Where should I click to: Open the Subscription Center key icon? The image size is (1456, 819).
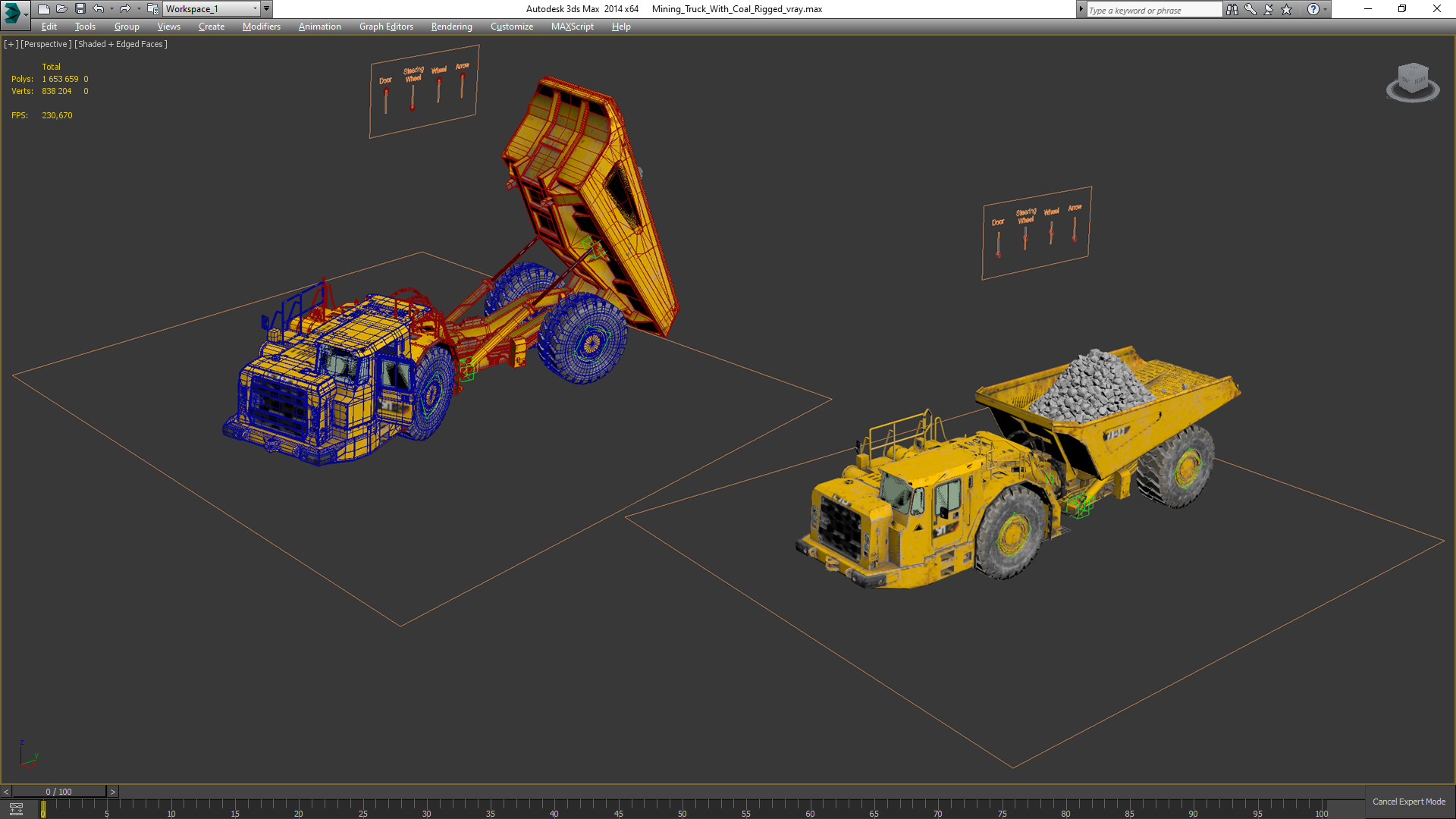pyautogui.click(x=1250, y=10)
